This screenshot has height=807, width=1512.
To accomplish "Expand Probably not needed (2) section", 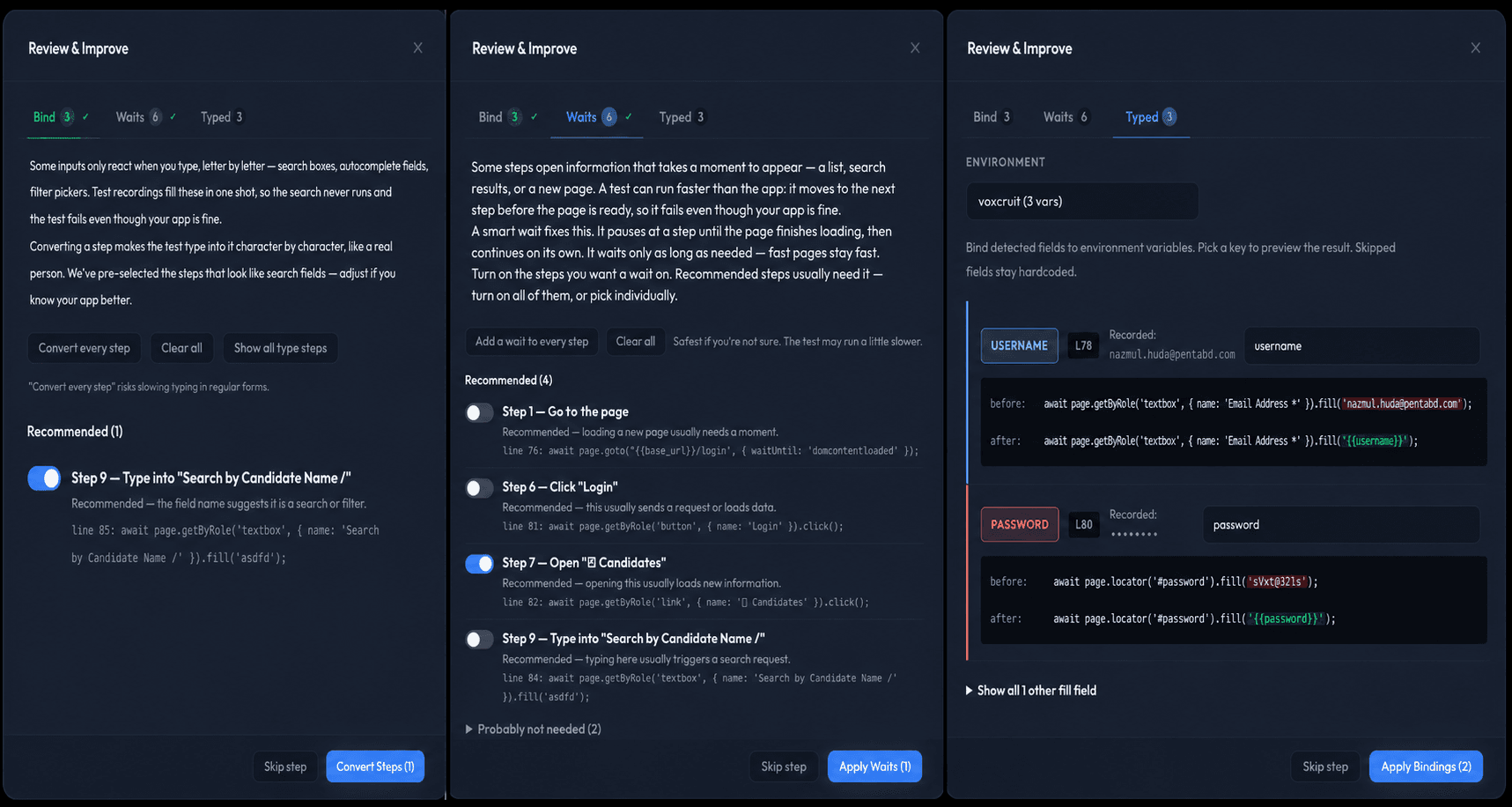I will (x=534, y=729).
